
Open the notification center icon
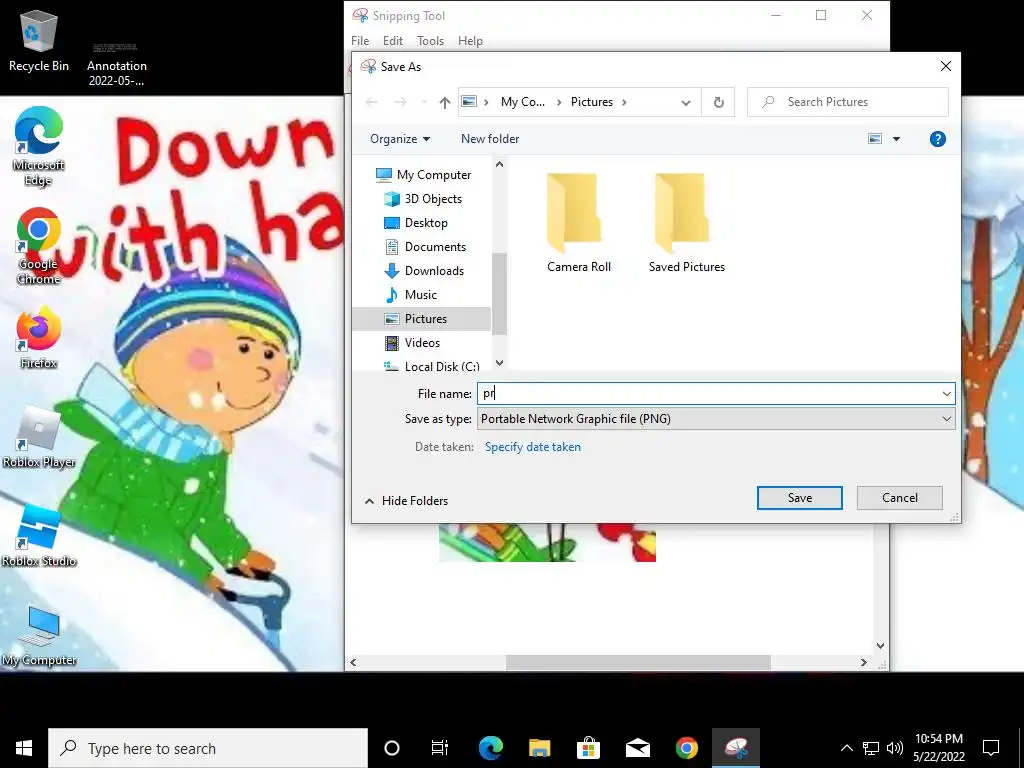click(991, 748)
